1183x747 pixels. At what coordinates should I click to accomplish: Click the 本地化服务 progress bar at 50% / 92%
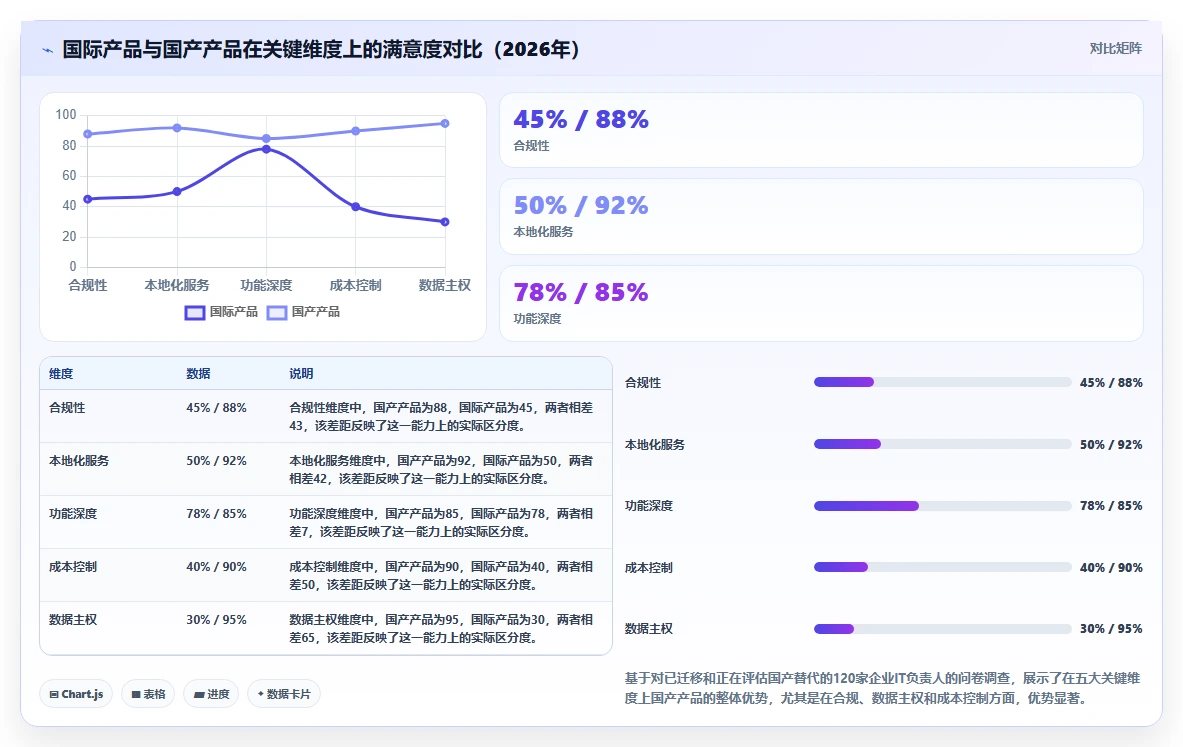tap(942, 444)
